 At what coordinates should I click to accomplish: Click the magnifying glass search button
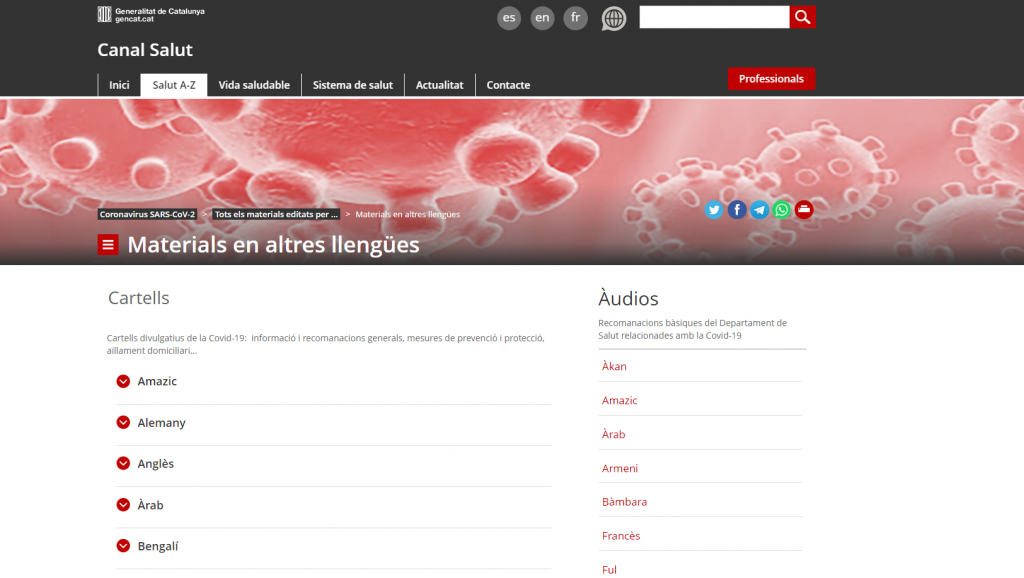802,17
